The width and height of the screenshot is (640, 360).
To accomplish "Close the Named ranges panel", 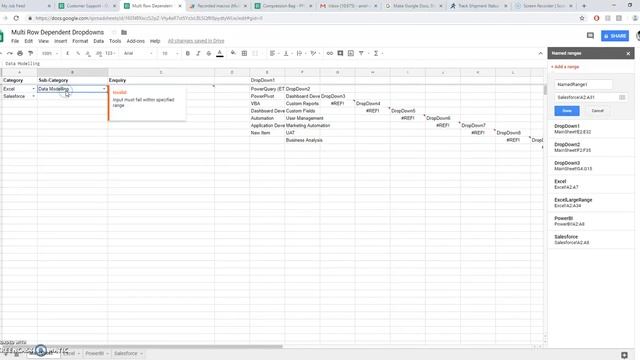I will pyautogui.click(x=628, y=53).
